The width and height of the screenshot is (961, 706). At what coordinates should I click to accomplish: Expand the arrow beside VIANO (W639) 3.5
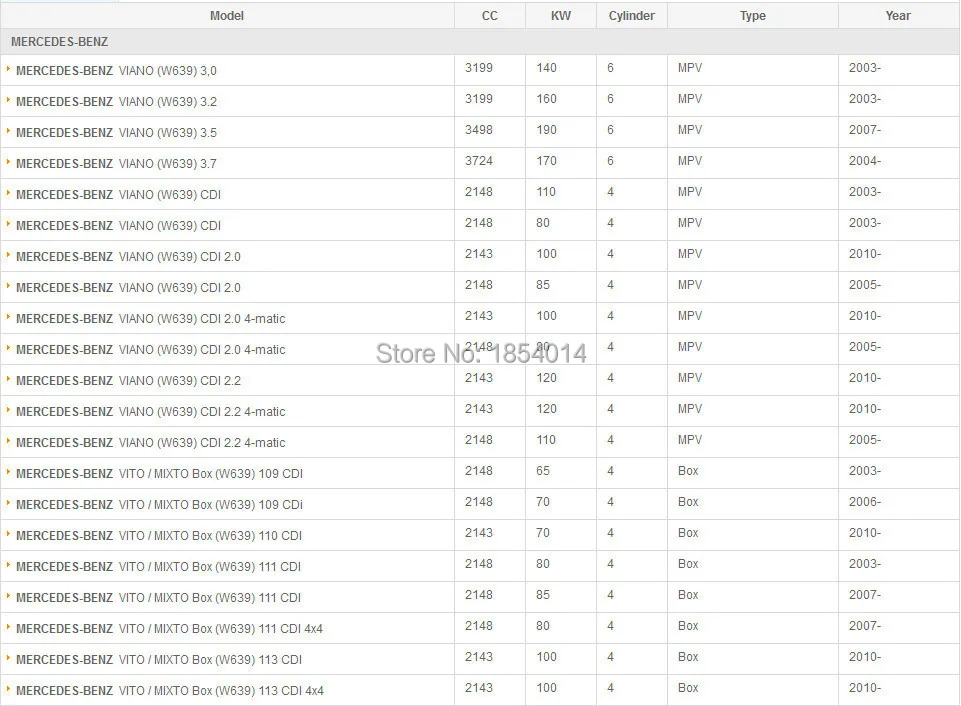pos(8,131)
